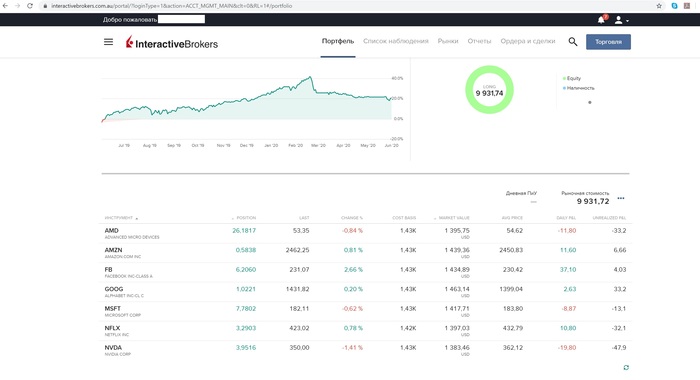Toggle the Наличность legend entry
This screenshot has width=700, height=380.
click(578, 88)
